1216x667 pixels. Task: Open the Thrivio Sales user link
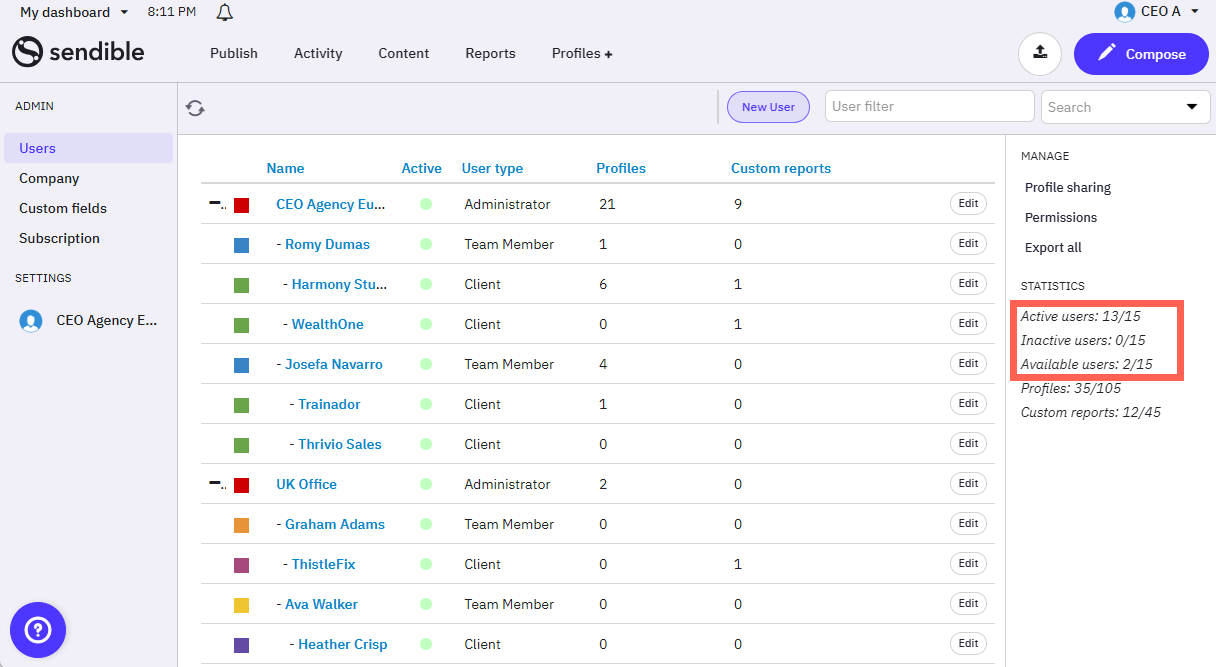(x=340, y=444)
